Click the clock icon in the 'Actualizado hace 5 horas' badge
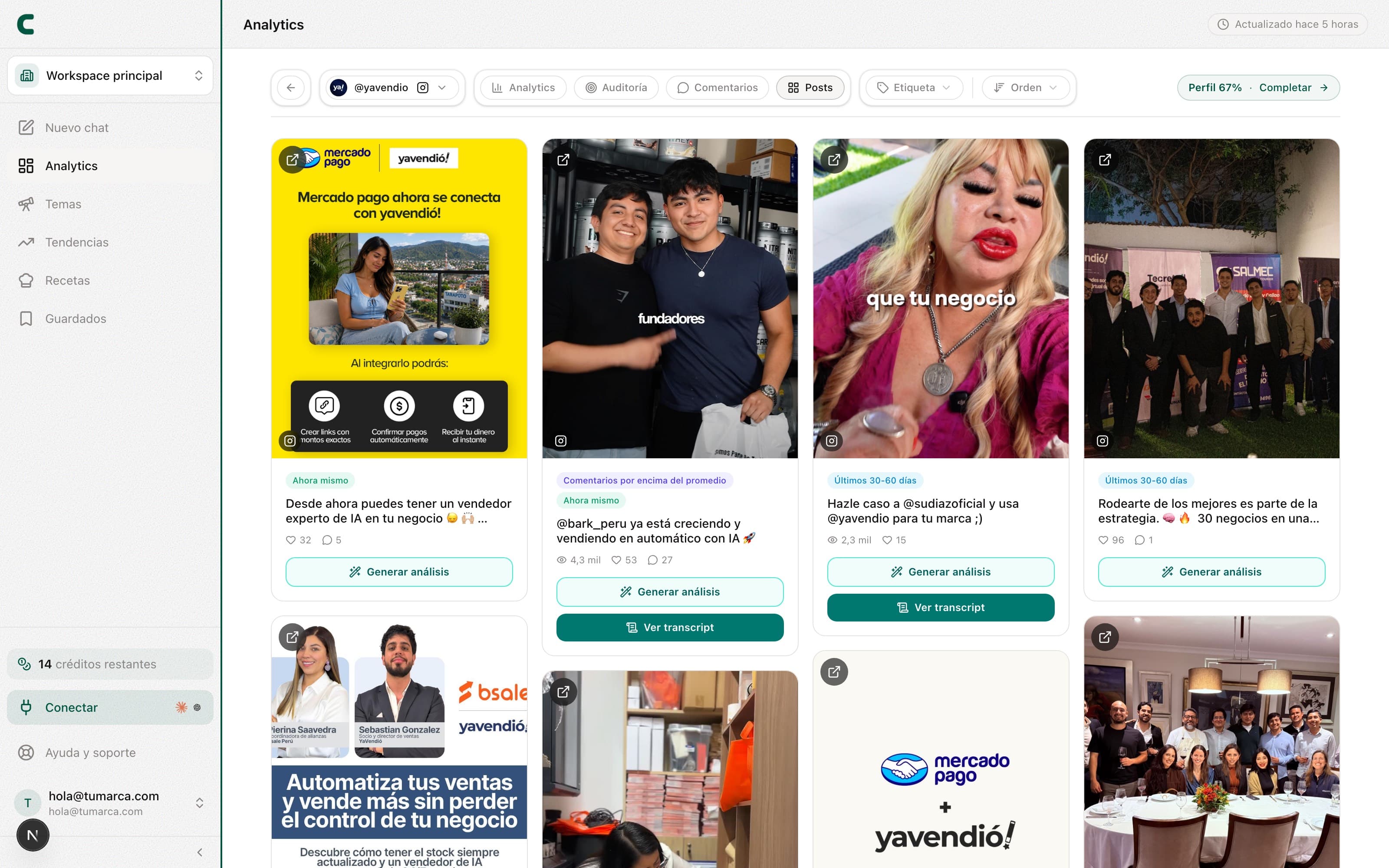Viewport: 1389px width, 868px height. click(1223, 24)
